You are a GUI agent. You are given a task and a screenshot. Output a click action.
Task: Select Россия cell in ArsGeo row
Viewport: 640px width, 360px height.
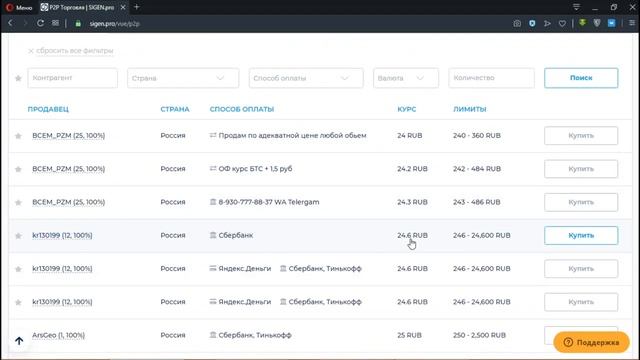coord(173,335)
